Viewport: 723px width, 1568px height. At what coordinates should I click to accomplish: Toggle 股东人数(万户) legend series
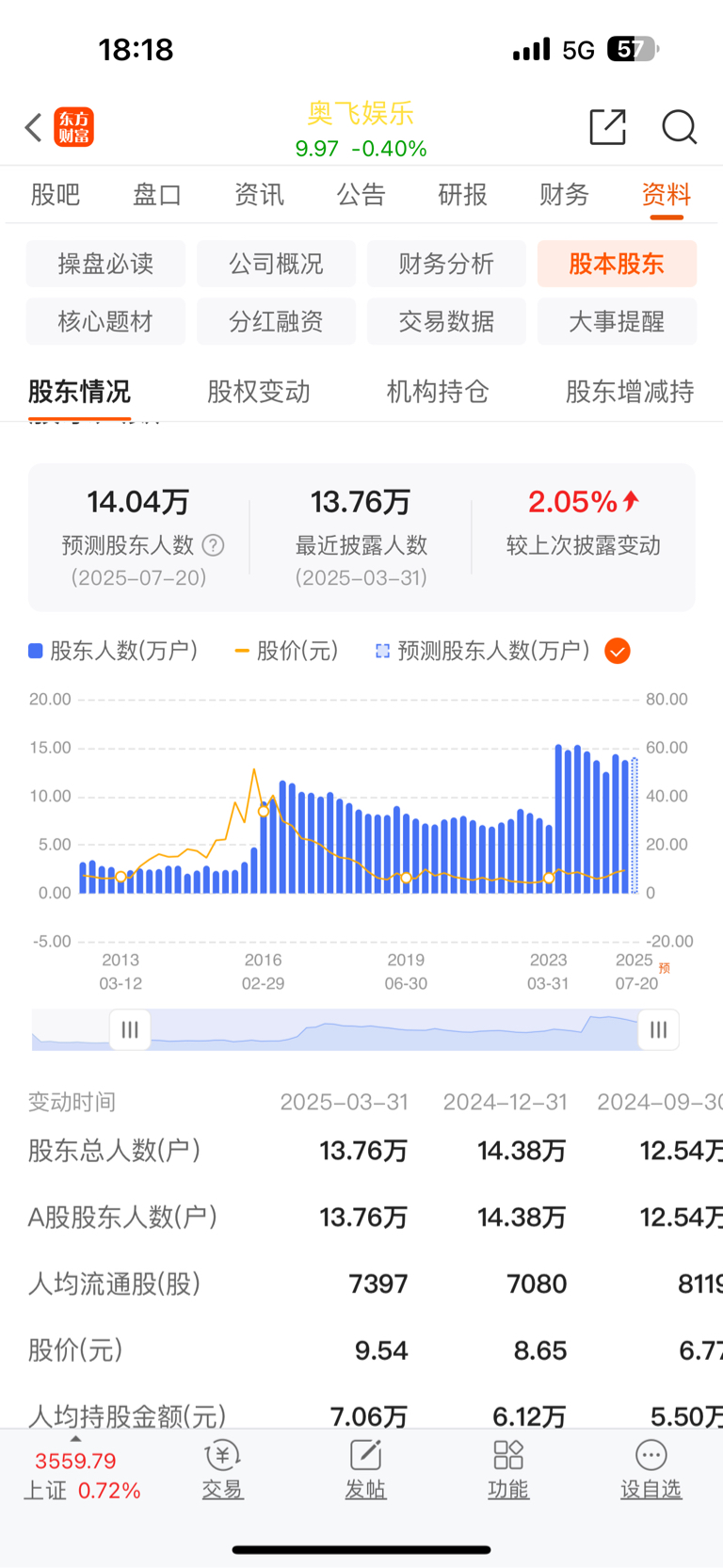(x=113, y=651)
